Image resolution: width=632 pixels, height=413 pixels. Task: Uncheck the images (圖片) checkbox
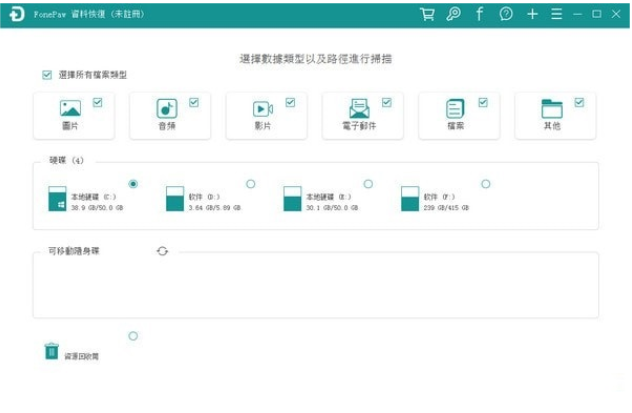[97, 102]
